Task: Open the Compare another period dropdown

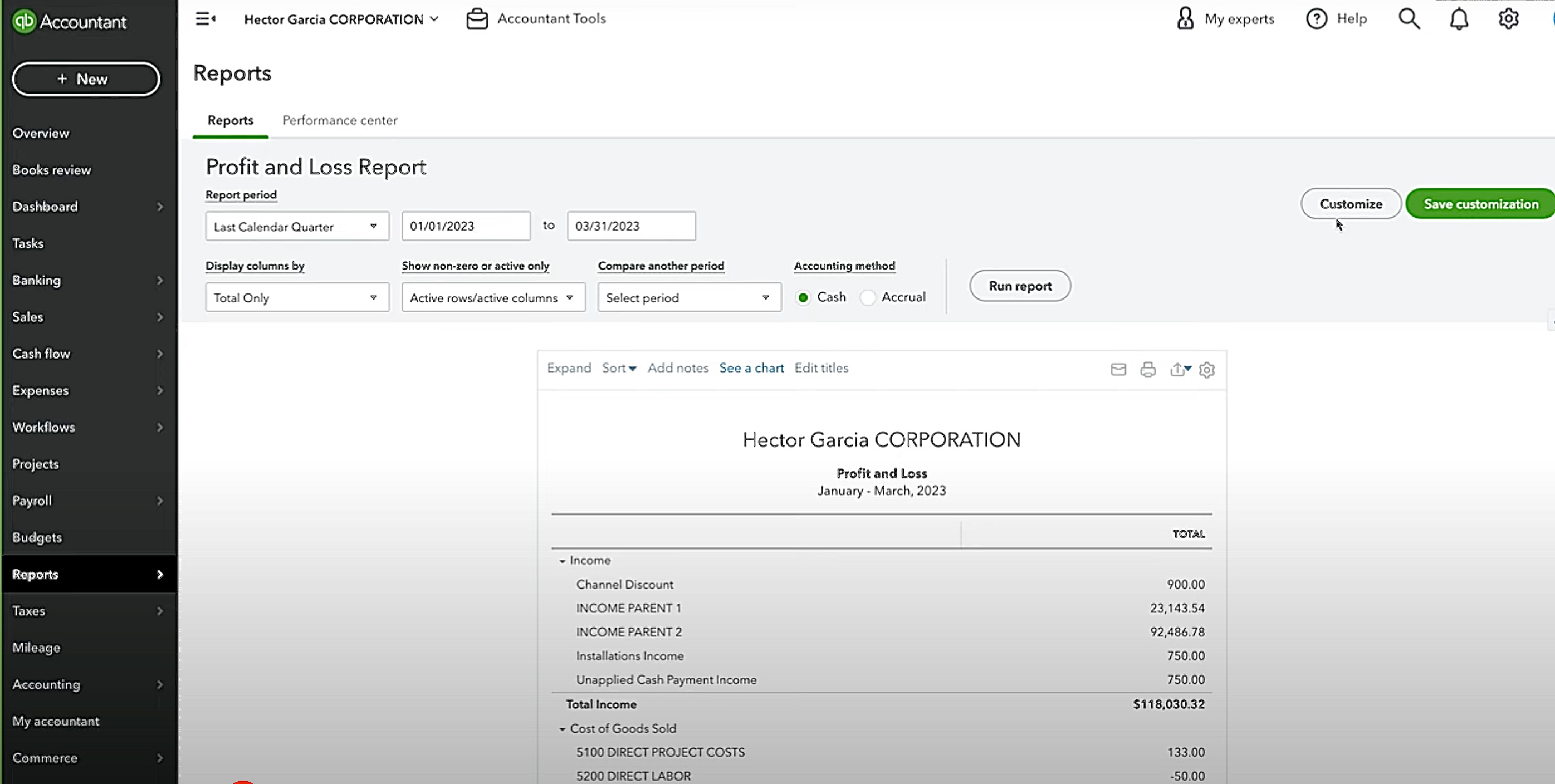Action: coord(689,297)
